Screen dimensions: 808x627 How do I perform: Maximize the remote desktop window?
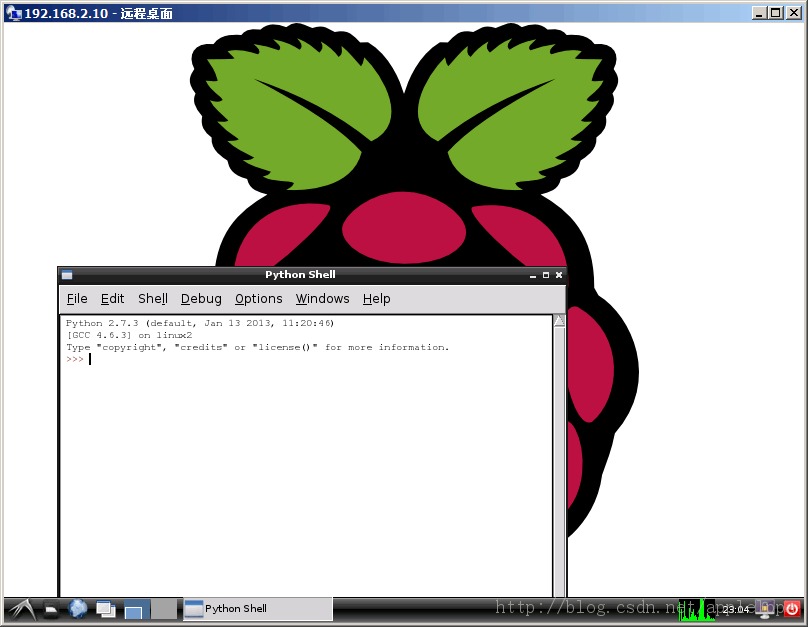pos(776,13)
